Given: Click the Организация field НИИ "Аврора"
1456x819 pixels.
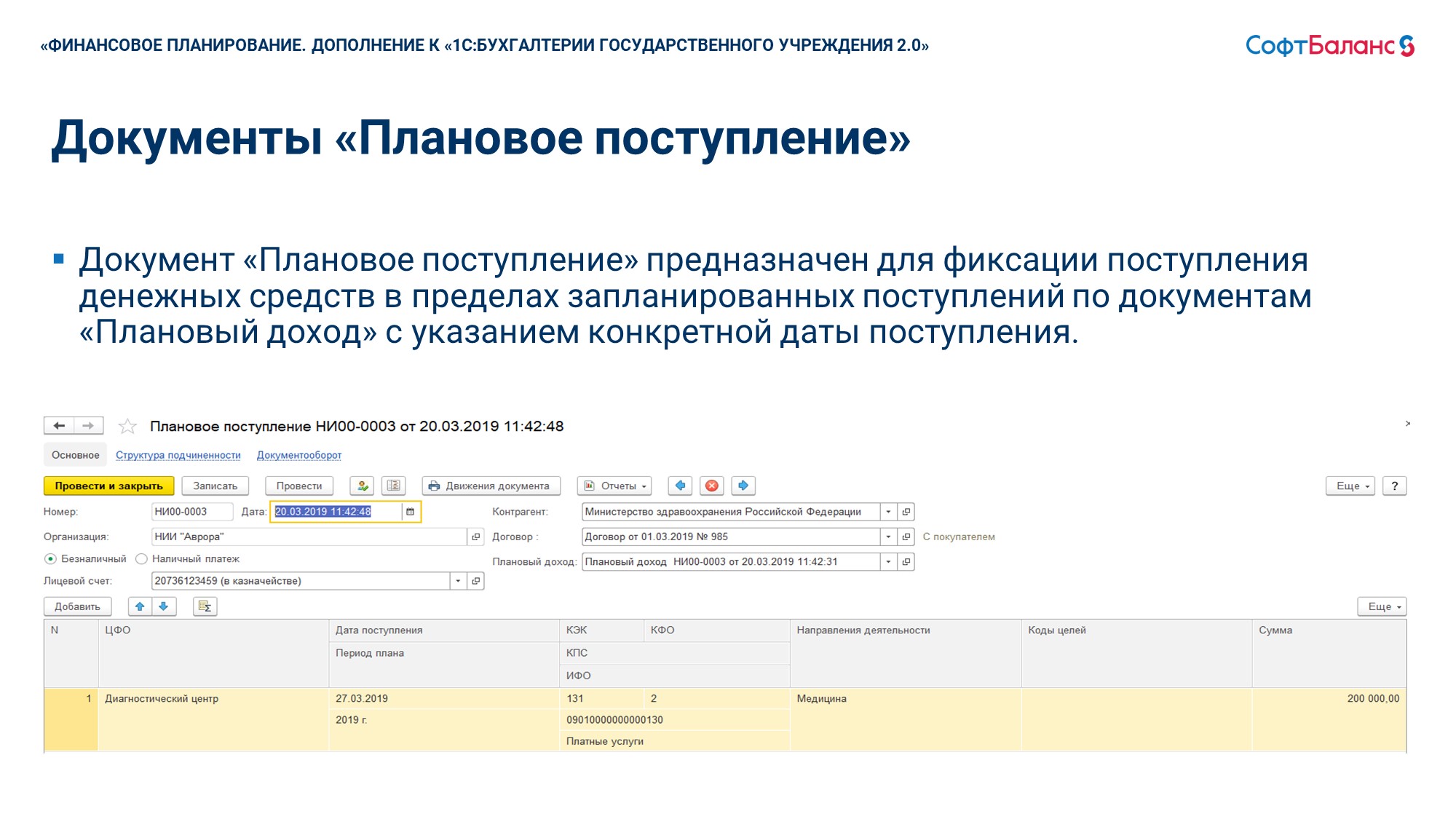Looking at the screenshot, I should point(309,537).
